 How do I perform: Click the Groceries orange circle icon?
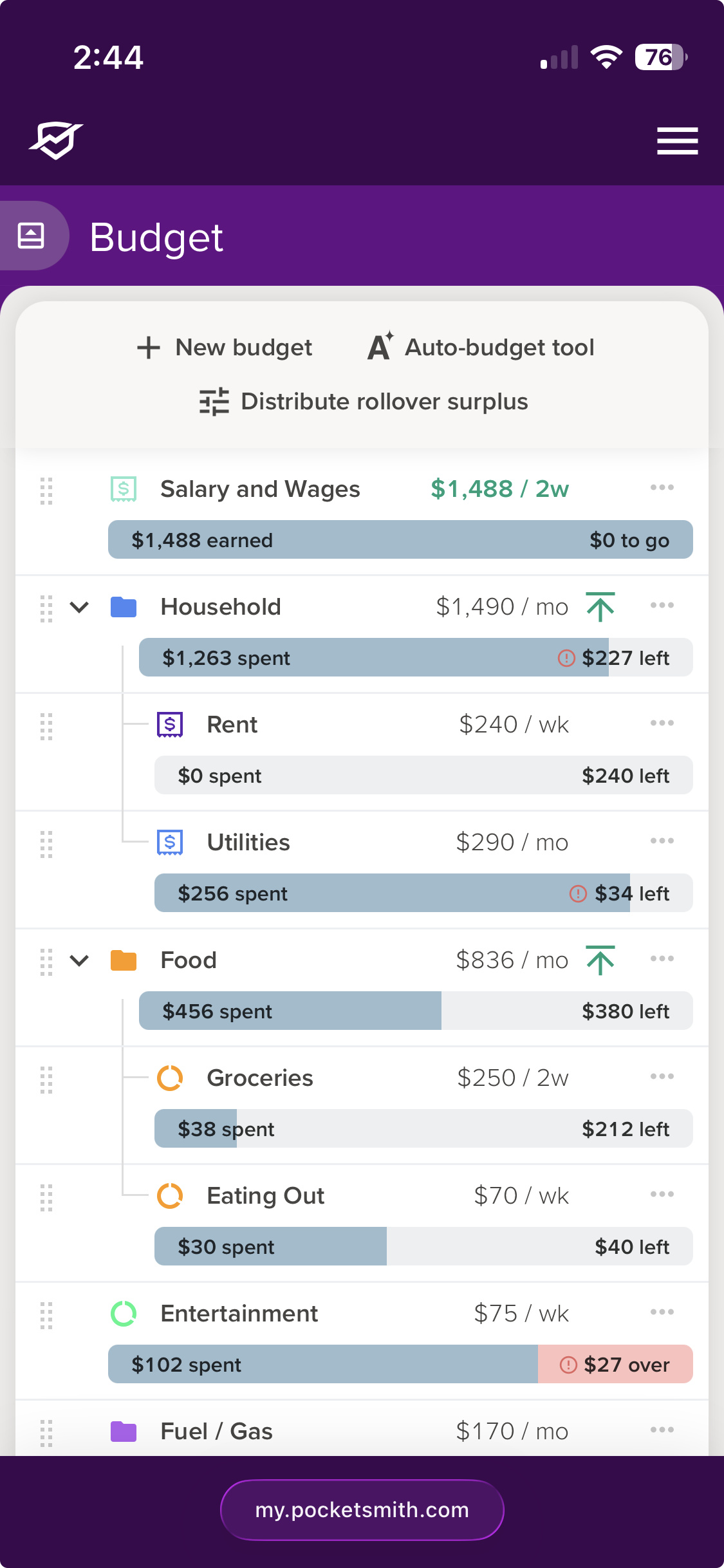pyautogui.click(x=170, y=1078)
